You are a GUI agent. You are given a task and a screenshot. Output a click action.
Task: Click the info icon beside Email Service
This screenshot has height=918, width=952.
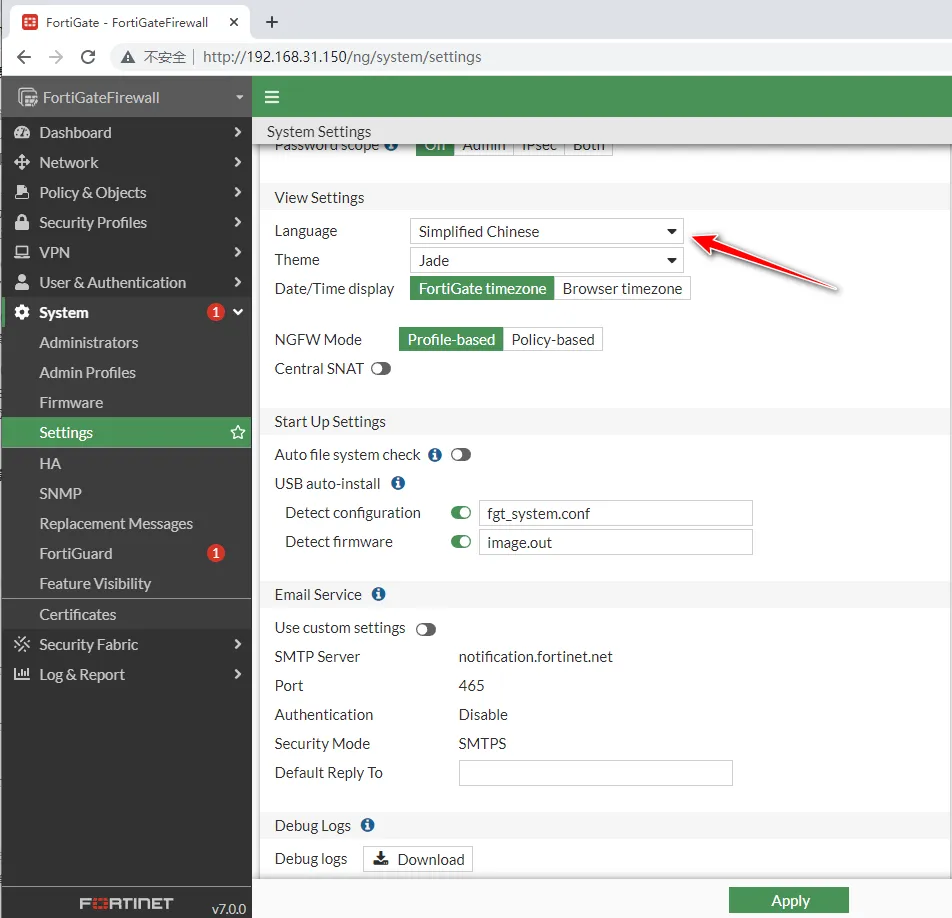pyautogui.click(x=378, y=594)
